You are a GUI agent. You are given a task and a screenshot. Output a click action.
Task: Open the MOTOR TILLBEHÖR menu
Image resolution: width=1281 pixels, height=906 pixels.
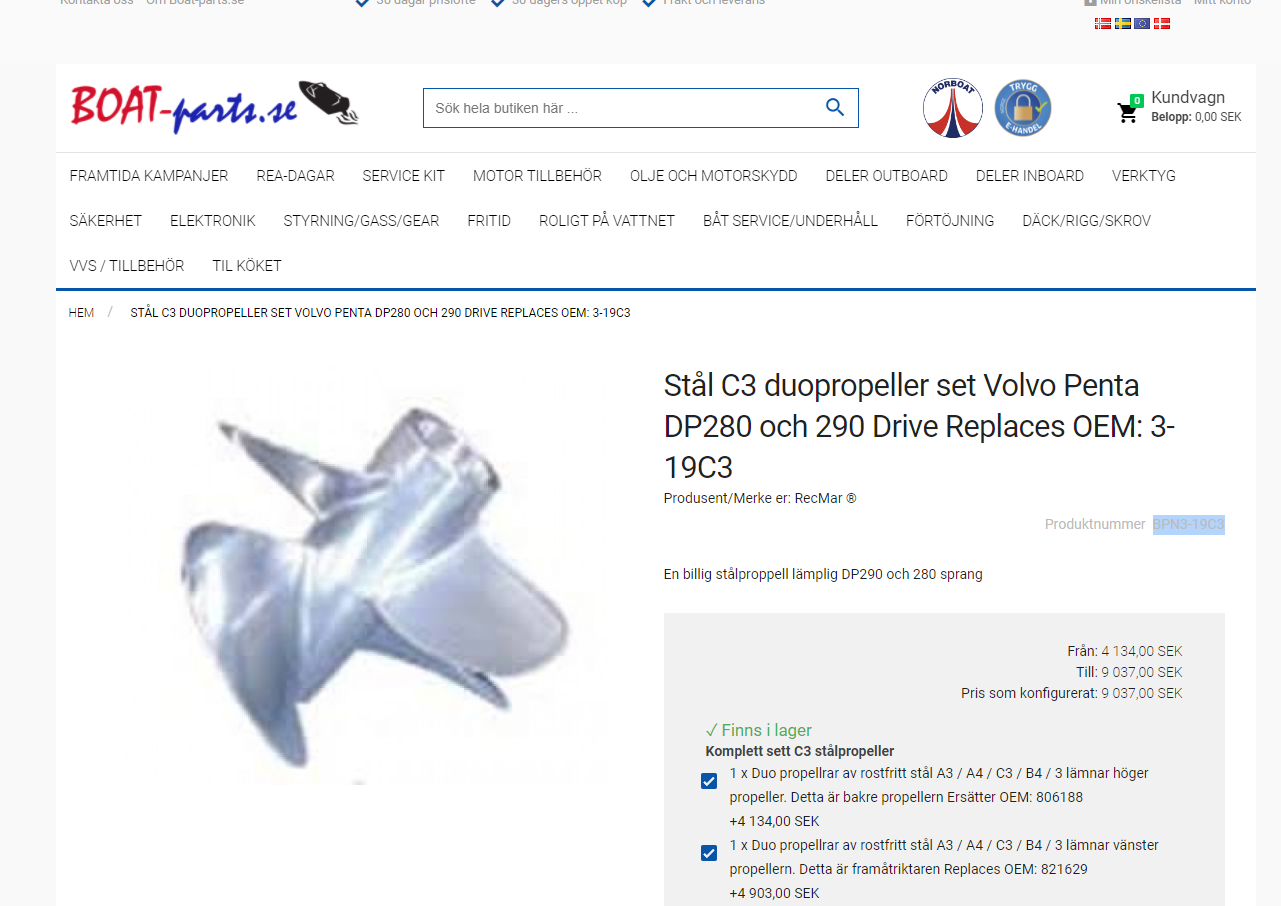(537, 176)
